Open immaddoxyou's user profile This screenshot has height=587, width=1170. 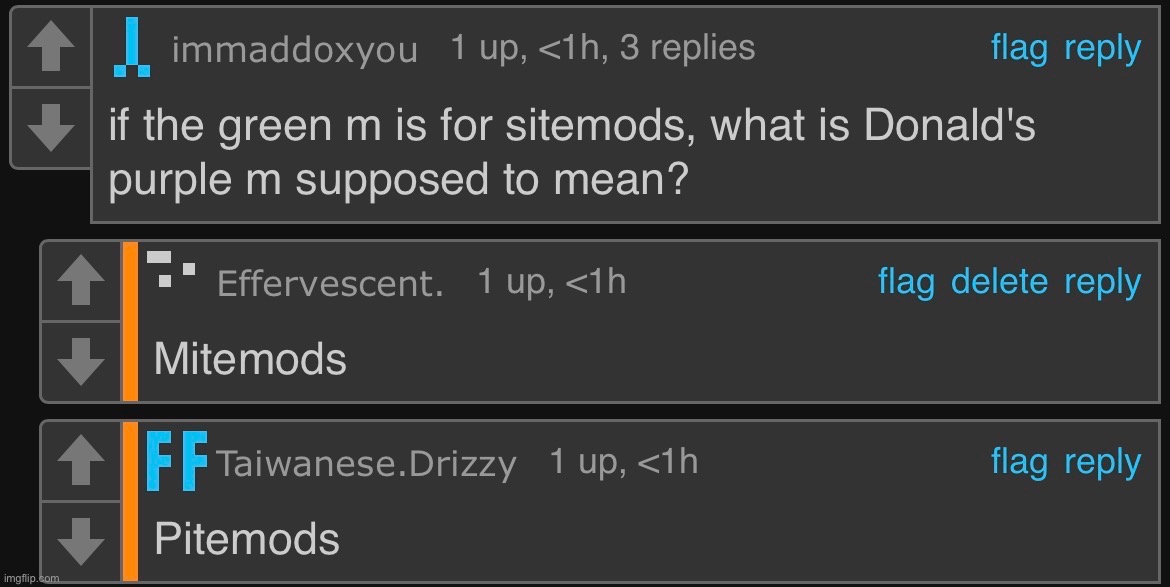click(294, 50)
